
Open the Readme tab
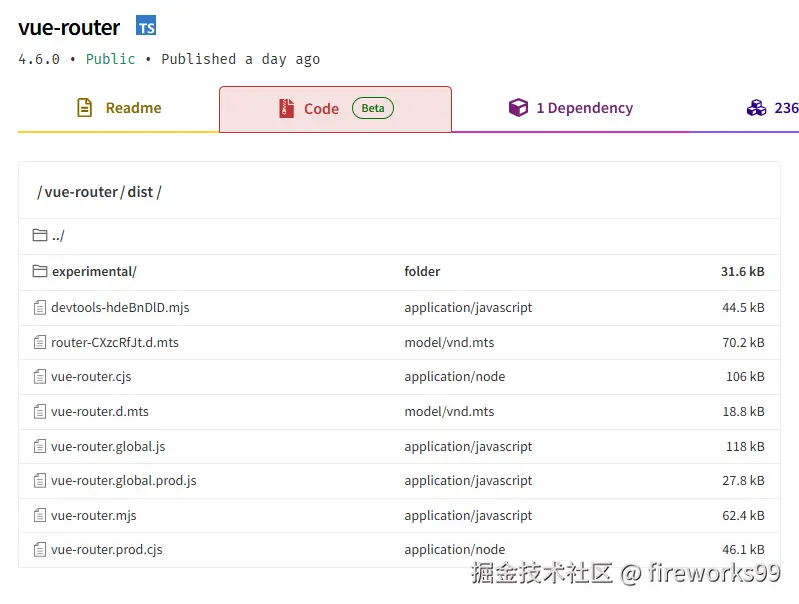click(119, 108)
